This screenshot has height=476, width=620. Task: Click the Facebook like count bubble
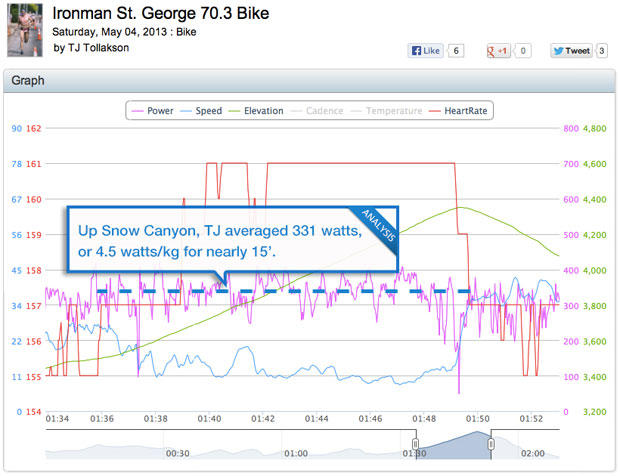[x=456, y=50]
